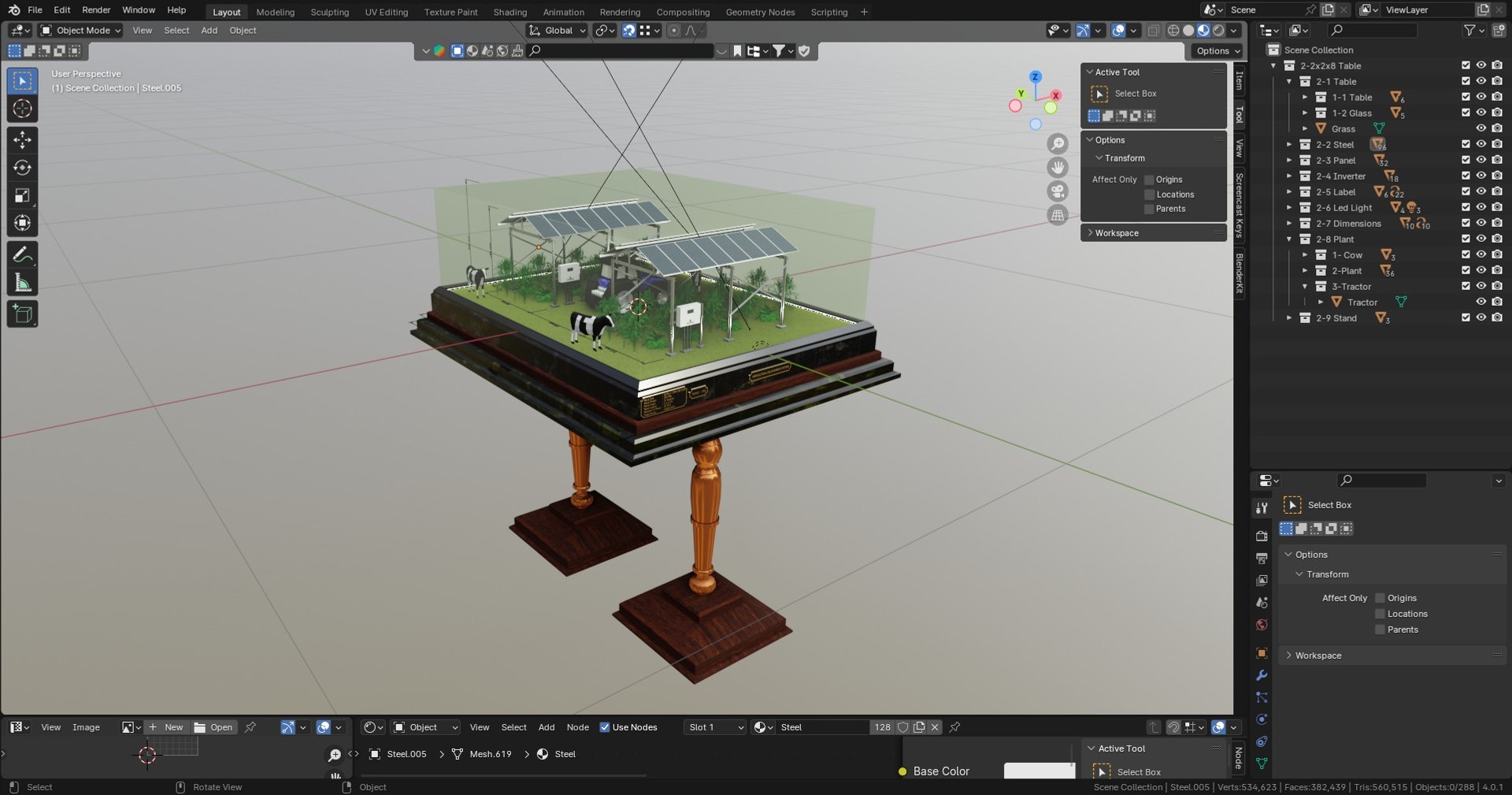Exclude 2-8 Plant collection from view layer
Image resolution: width=1512 pixels, height=795 pixels.
(x=1466, y=239)
